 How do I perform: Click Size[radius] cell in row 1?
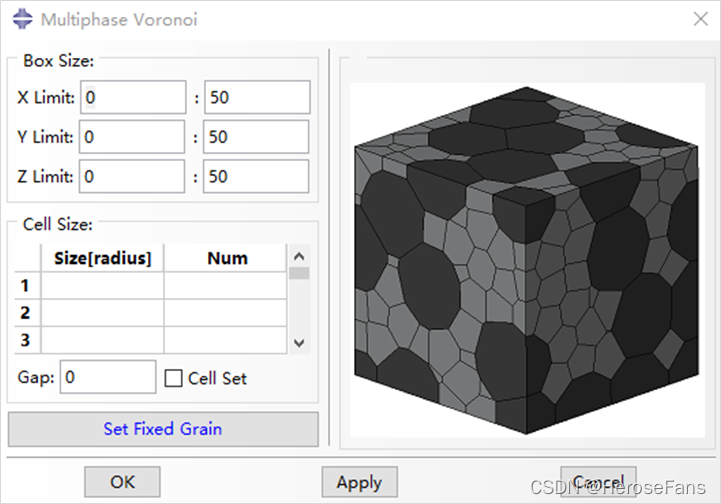coord(103,286)
